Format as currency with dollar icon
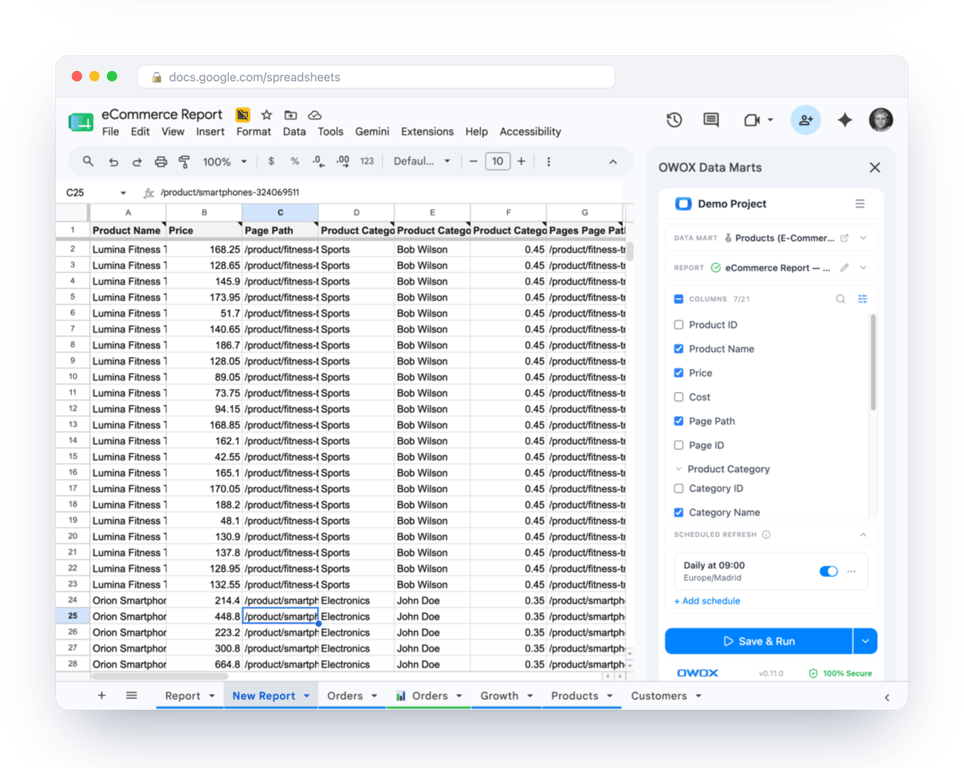The width and height of the screenshot is (964, 768). pos(271,161)
